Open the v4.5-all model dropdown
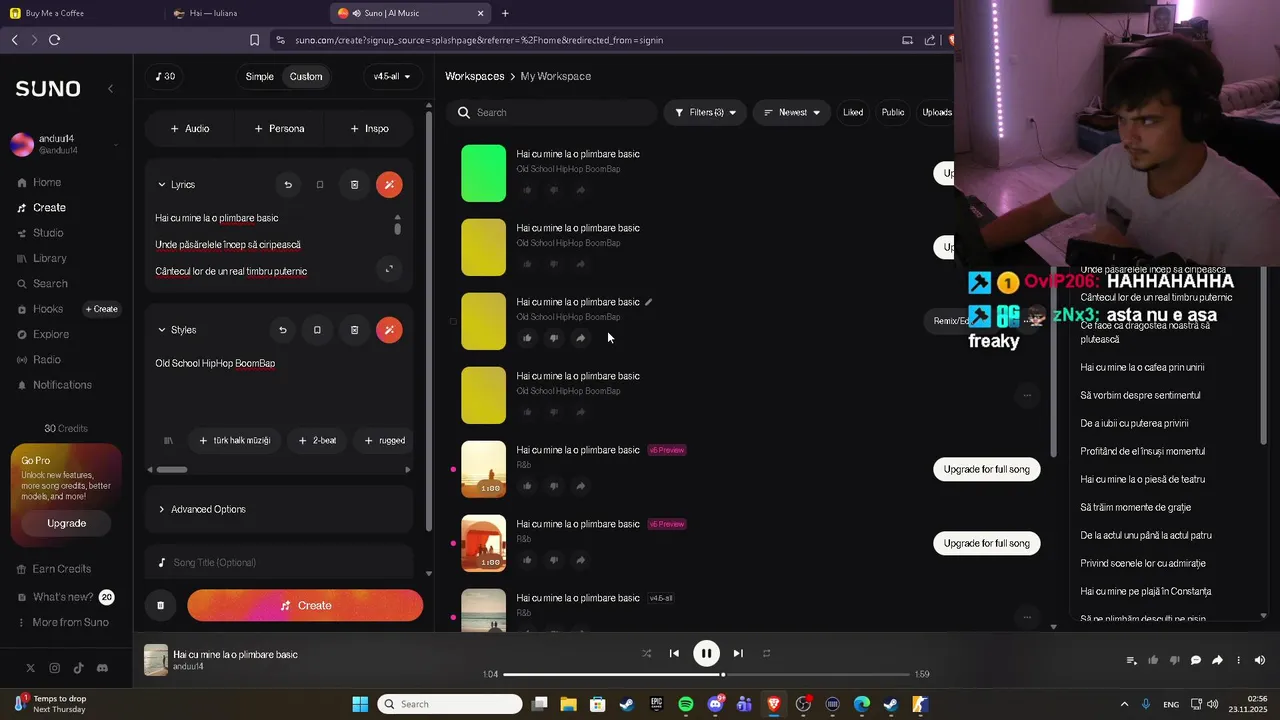 (x=392, y=77)
